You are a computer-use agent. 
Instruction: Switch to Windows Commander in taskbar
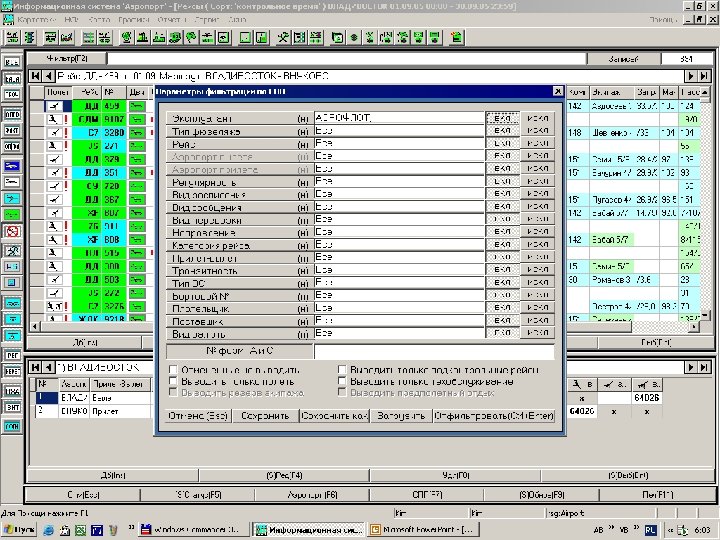tap(194, 530)
